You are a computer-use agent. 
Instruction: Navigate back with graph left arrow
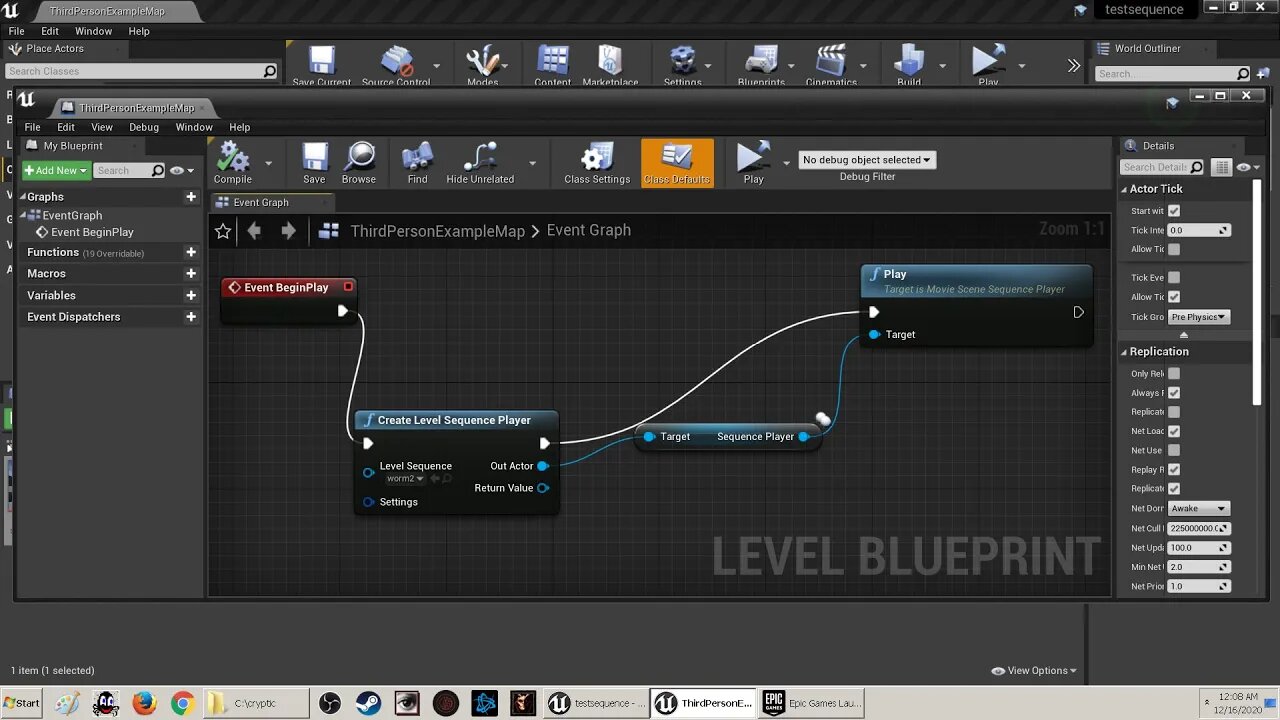click(254, 231)
